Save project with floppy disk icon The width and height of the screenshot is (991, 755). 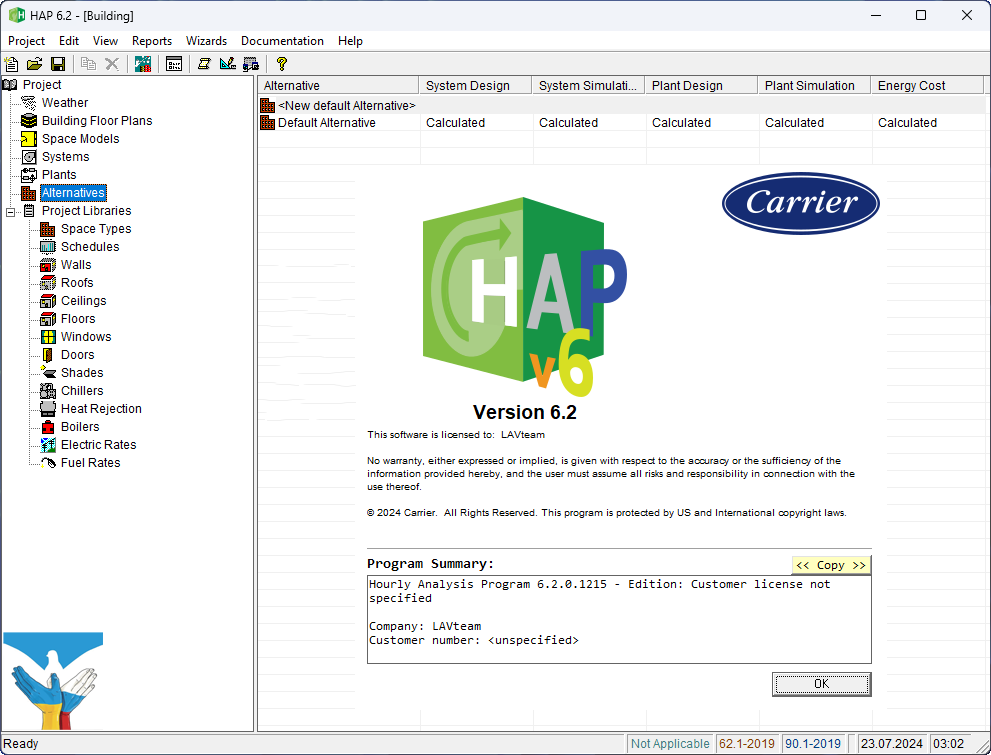pos(58,64)
